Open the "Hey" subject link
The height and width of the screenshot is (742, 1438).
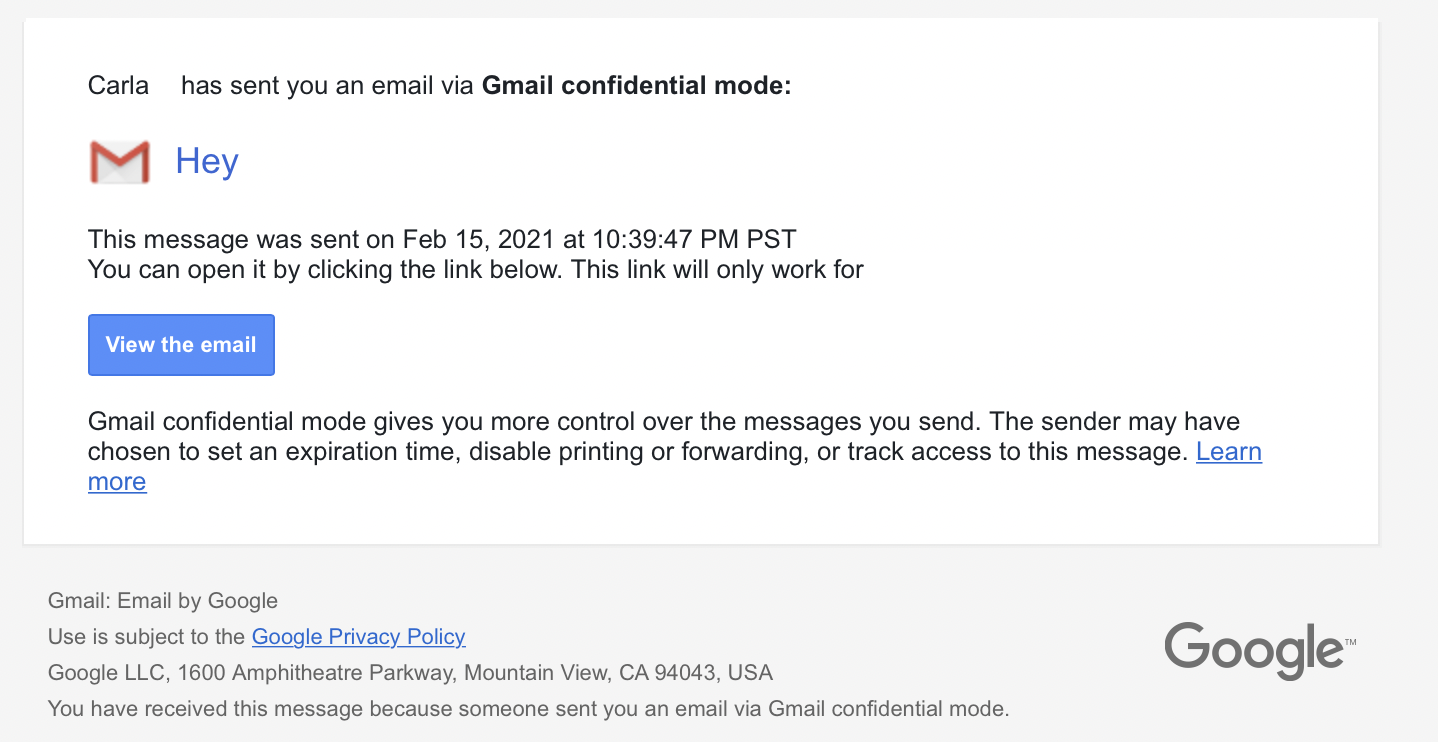tap(207, 161)
